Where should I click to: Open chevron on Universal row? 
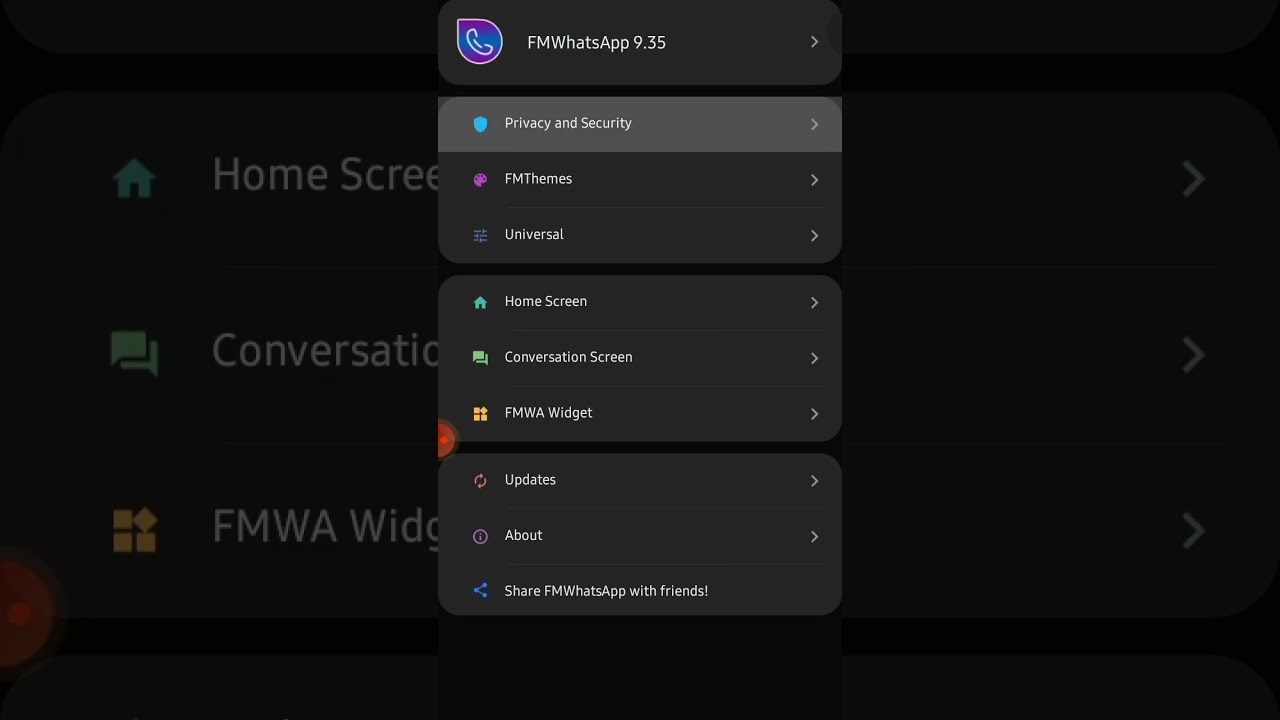[x=814, y=235]
